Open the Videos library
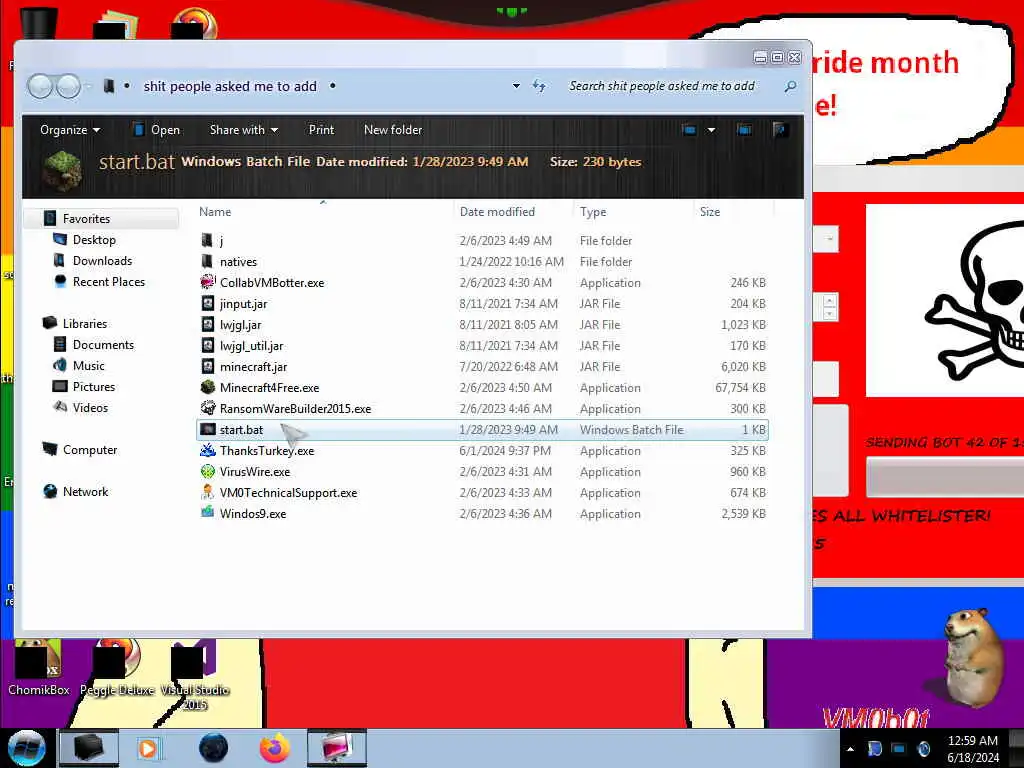The height and width of the screenshot is (768, 1024). (x=90, y=408)
